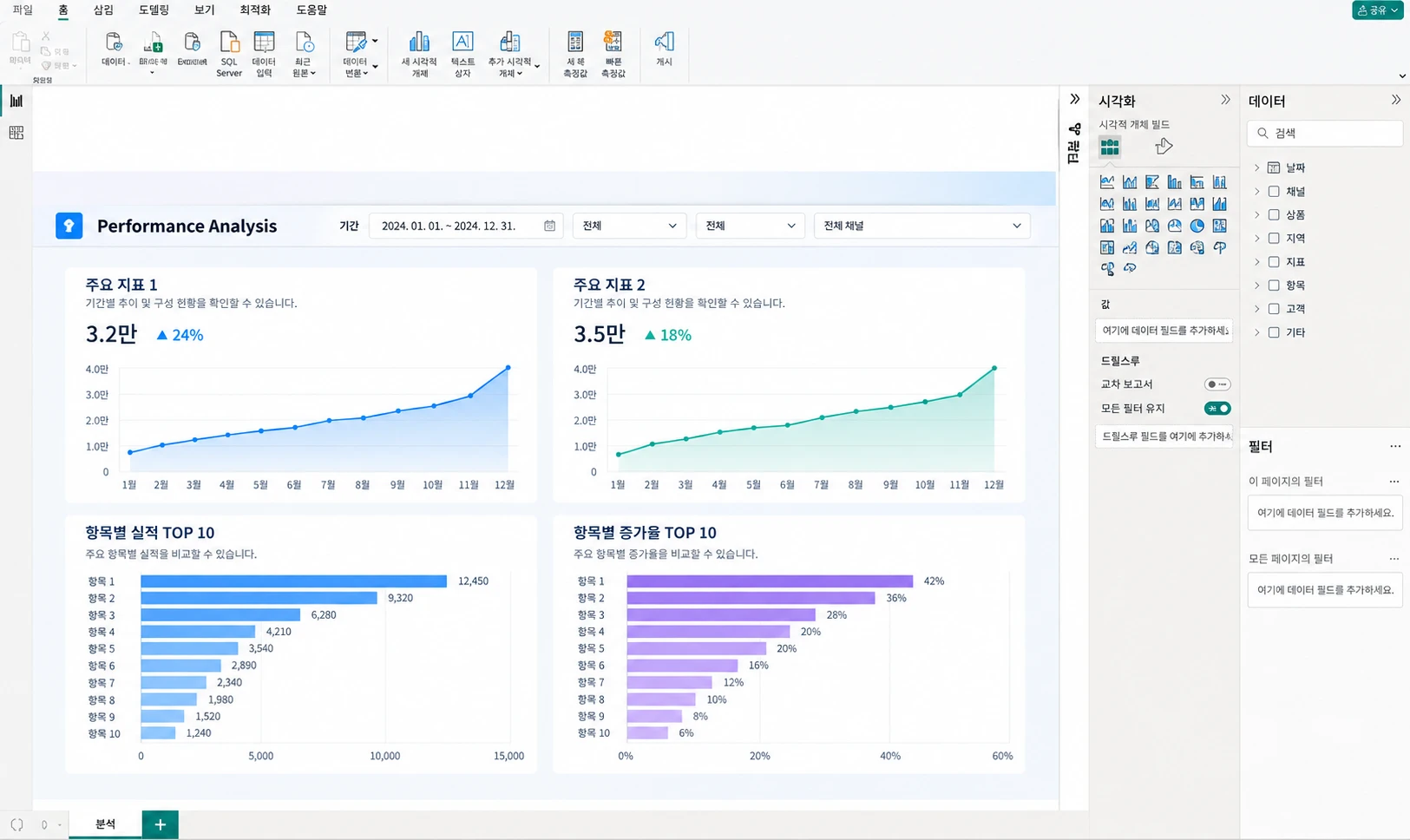
Task: Expand the 날짜 table in data pane
Action: click(x=1256, y=167)
